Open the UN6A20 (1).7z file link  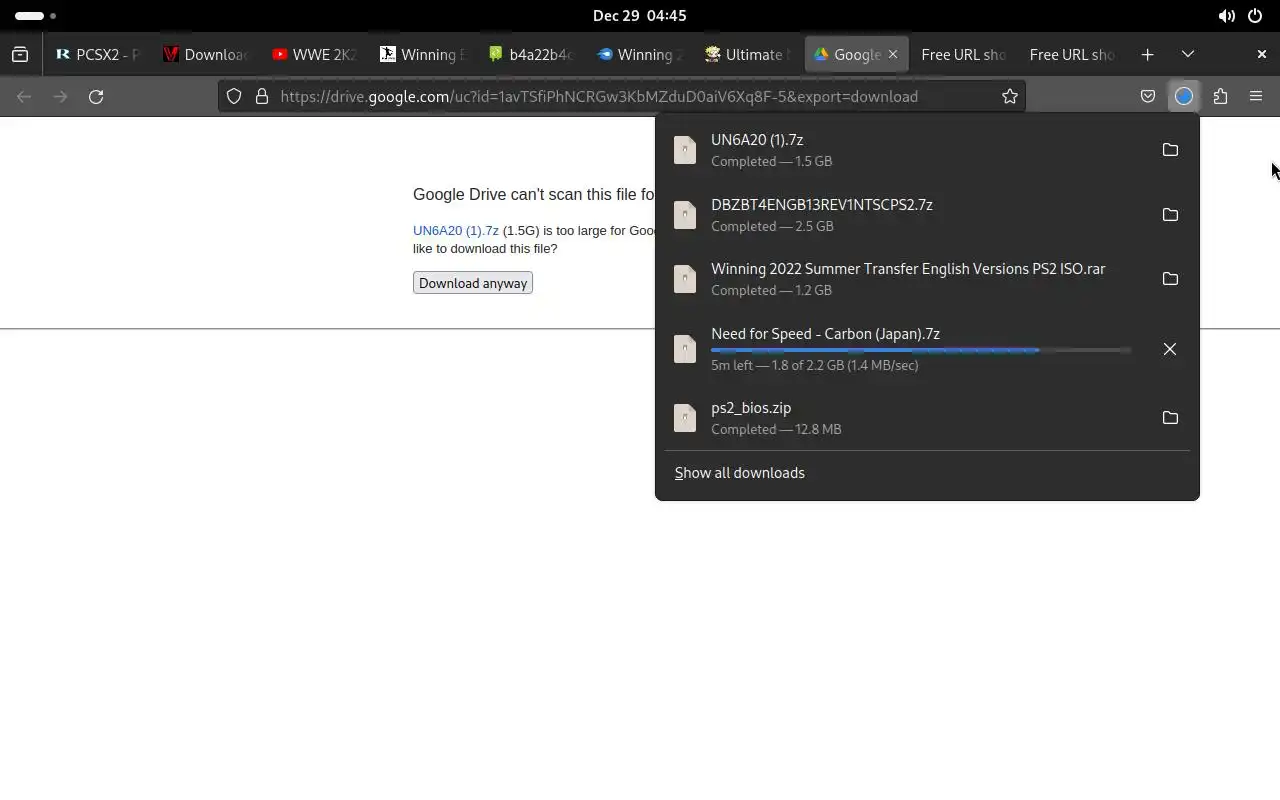tap(456, 230)
